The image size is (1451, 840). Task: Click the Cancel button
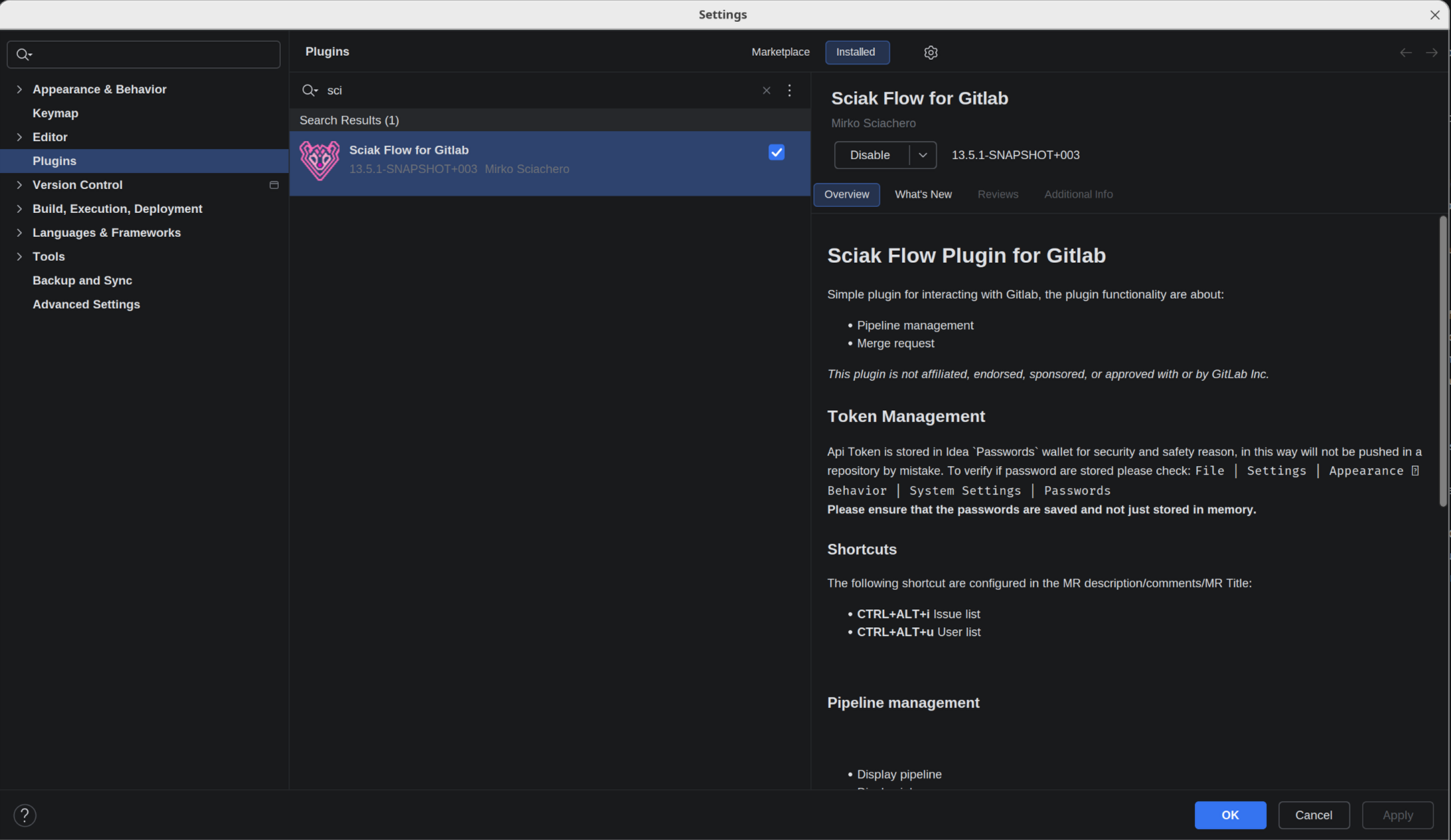click(x=1314, y=815)
